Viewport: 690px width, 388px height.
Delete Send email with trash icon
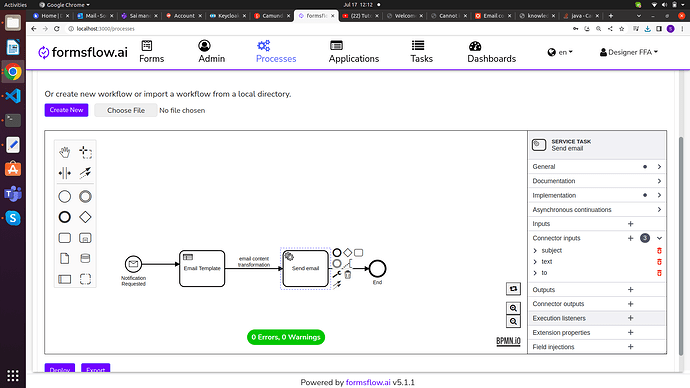tap(348, 275)
